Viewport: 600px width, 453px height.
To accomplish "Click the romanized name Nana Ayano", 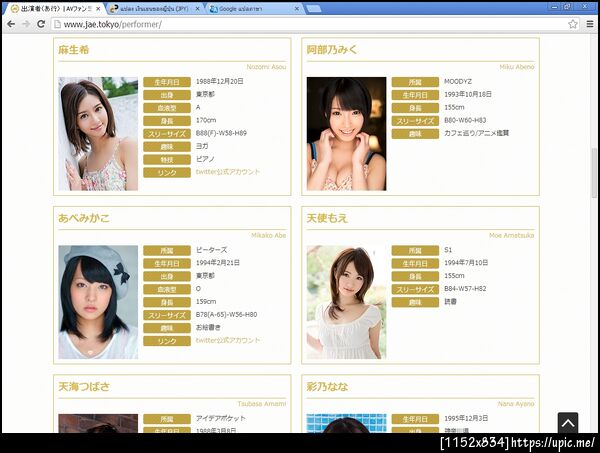I will [x=516, y=404].
